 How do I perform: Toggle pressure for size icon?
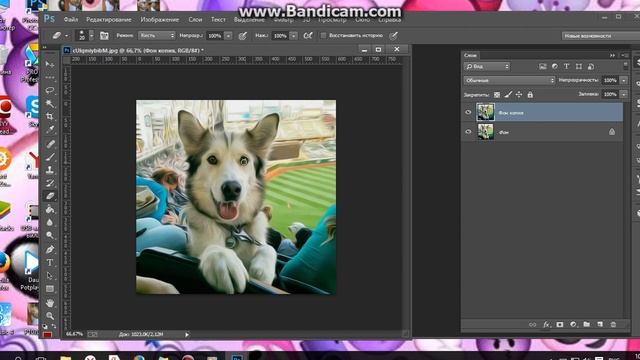tap(393, 36)
